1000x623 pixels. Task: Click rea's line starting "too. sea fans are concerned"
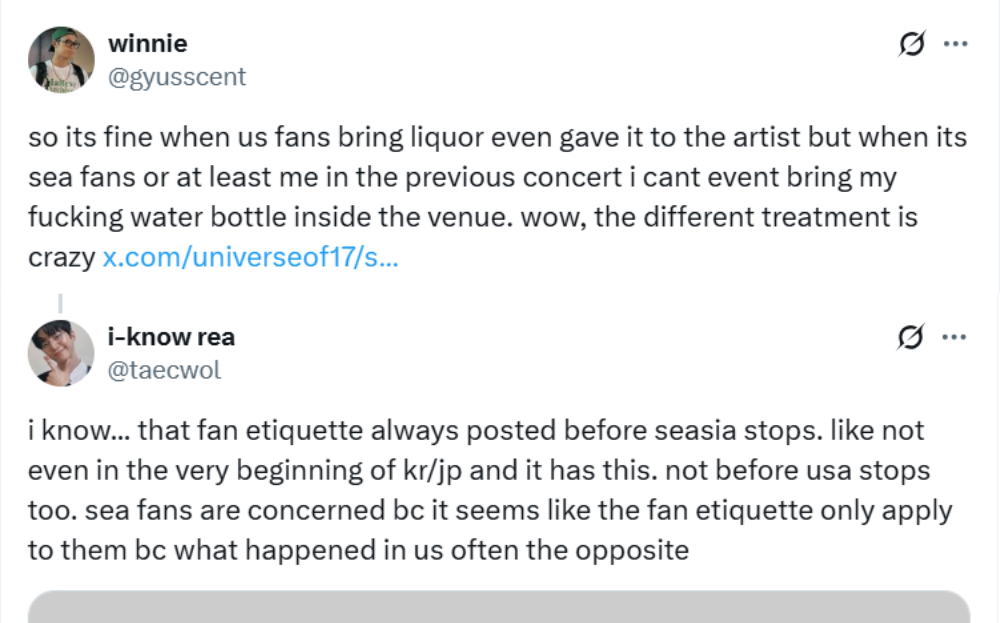[x=490, y=511]
